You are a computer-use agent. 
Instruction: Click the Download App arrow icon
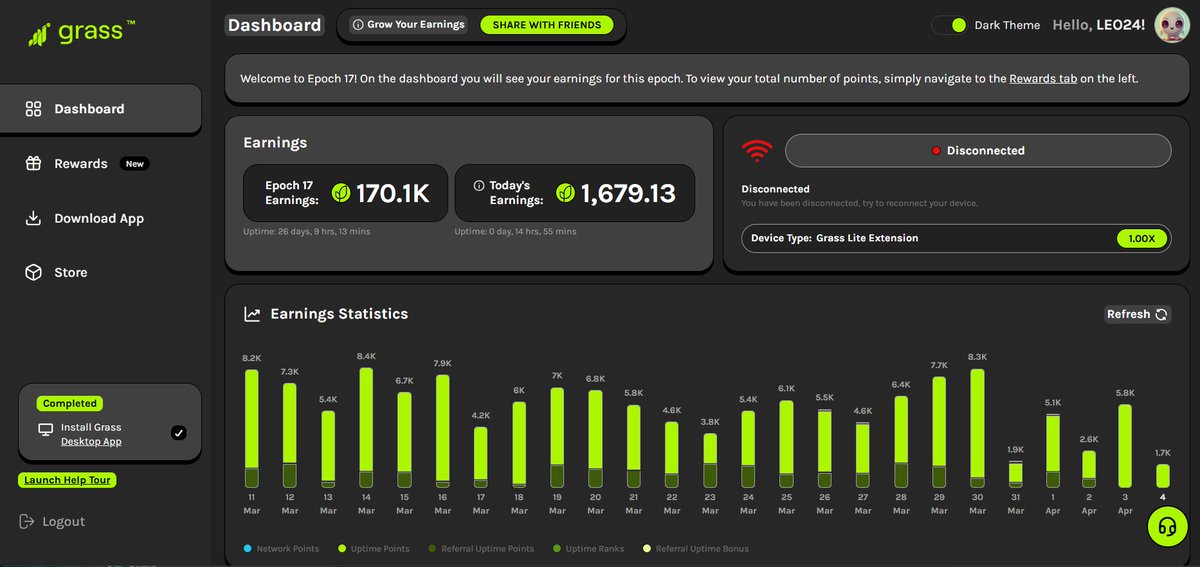pyautogui.click(x=33, y=218)
